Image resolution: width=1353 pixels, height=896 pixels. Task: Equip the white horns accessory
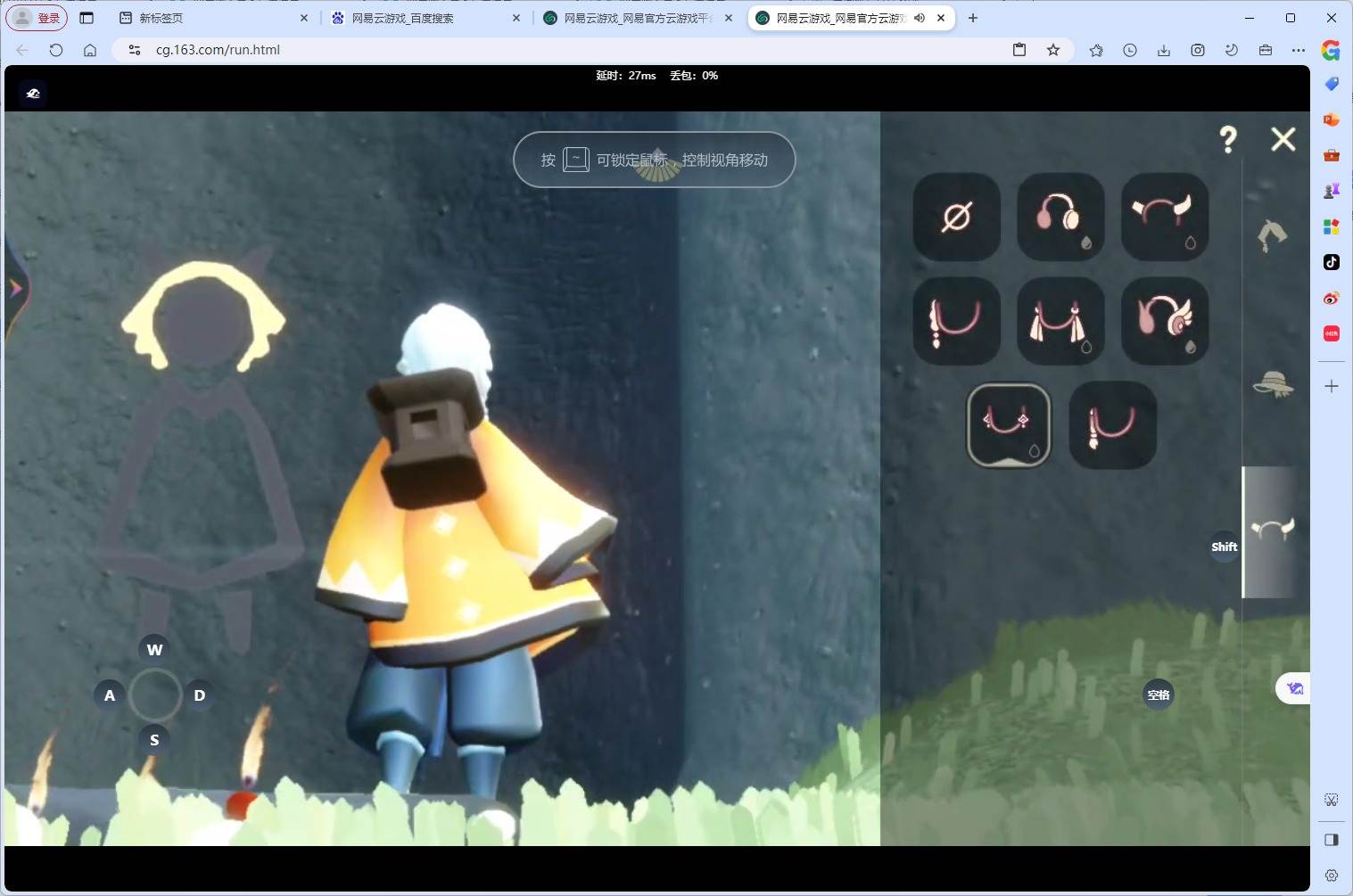coord(1165,217)
